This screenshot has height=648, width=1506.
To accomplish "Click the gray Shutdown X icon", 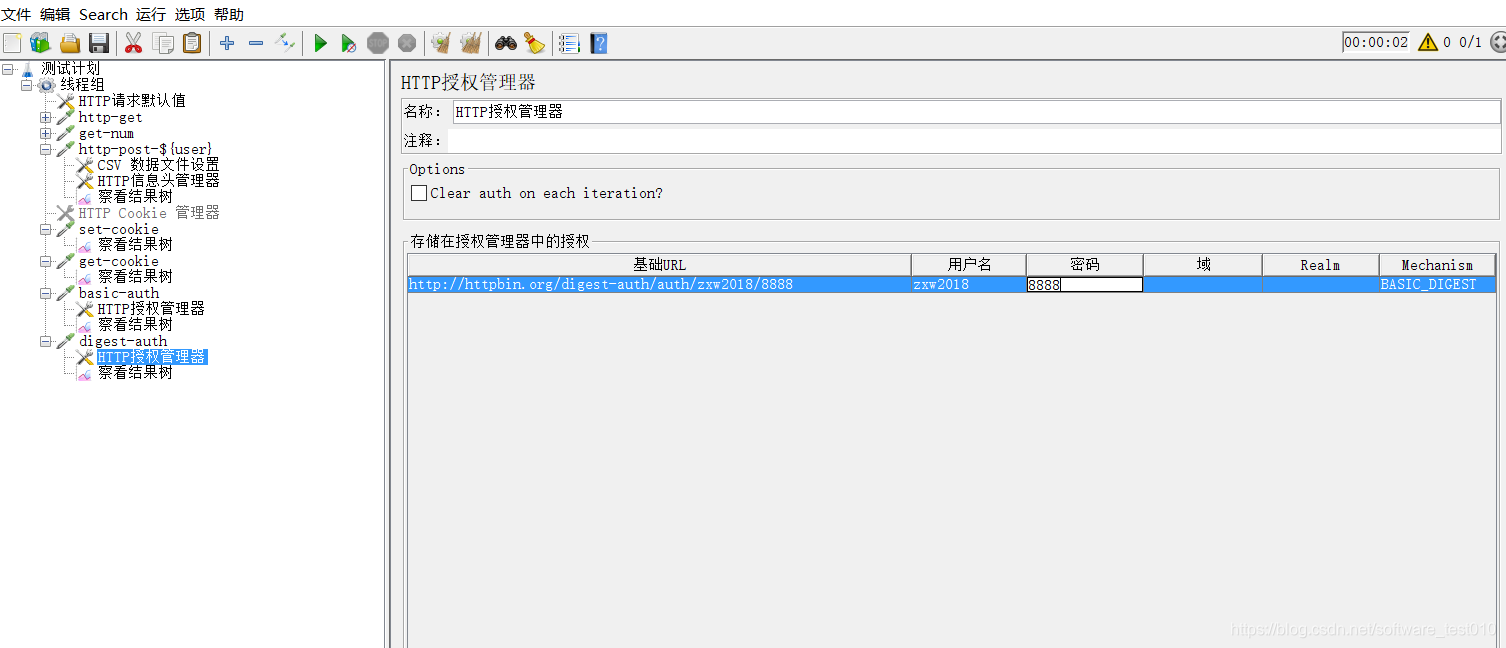I will [x=406, y=43].
